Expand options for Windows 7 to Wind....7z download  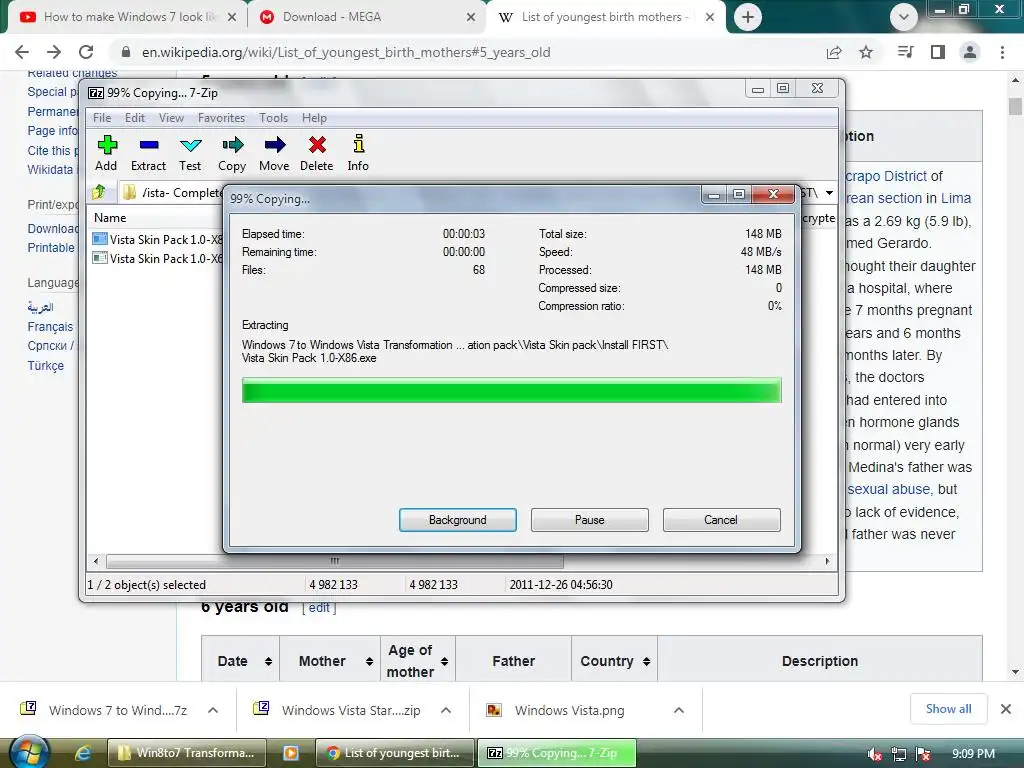coord(213,710)
